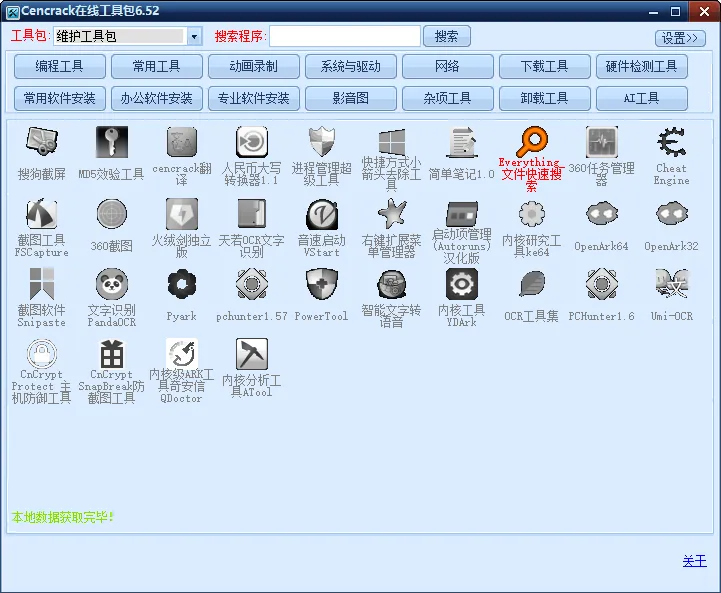Launch 内核分析工具ATool icon
This screenshot has height=593, width=721.
pos(252,354)
